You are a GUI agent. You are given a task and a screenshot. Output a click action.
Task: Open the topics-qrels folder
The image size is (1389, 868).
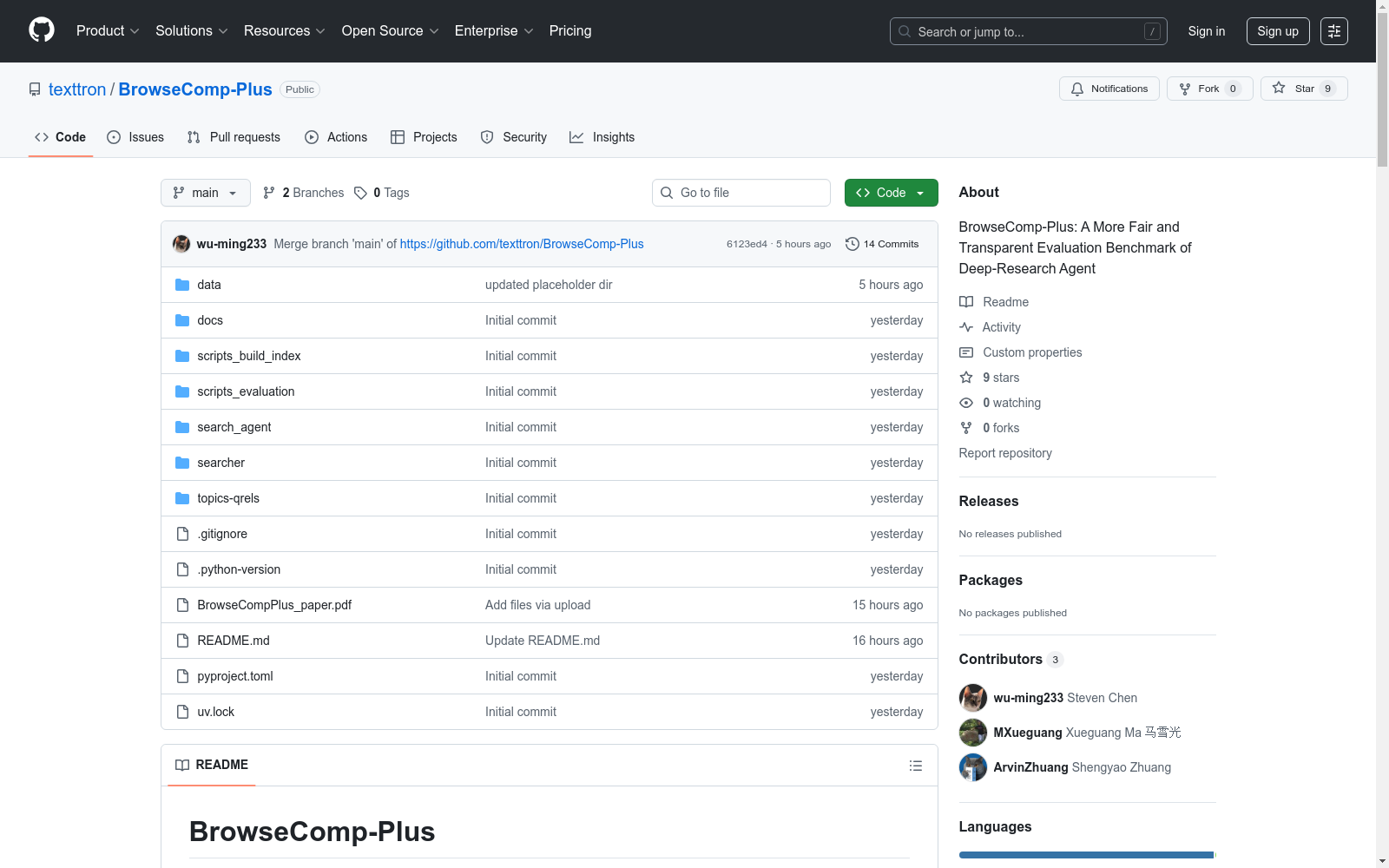228,498
